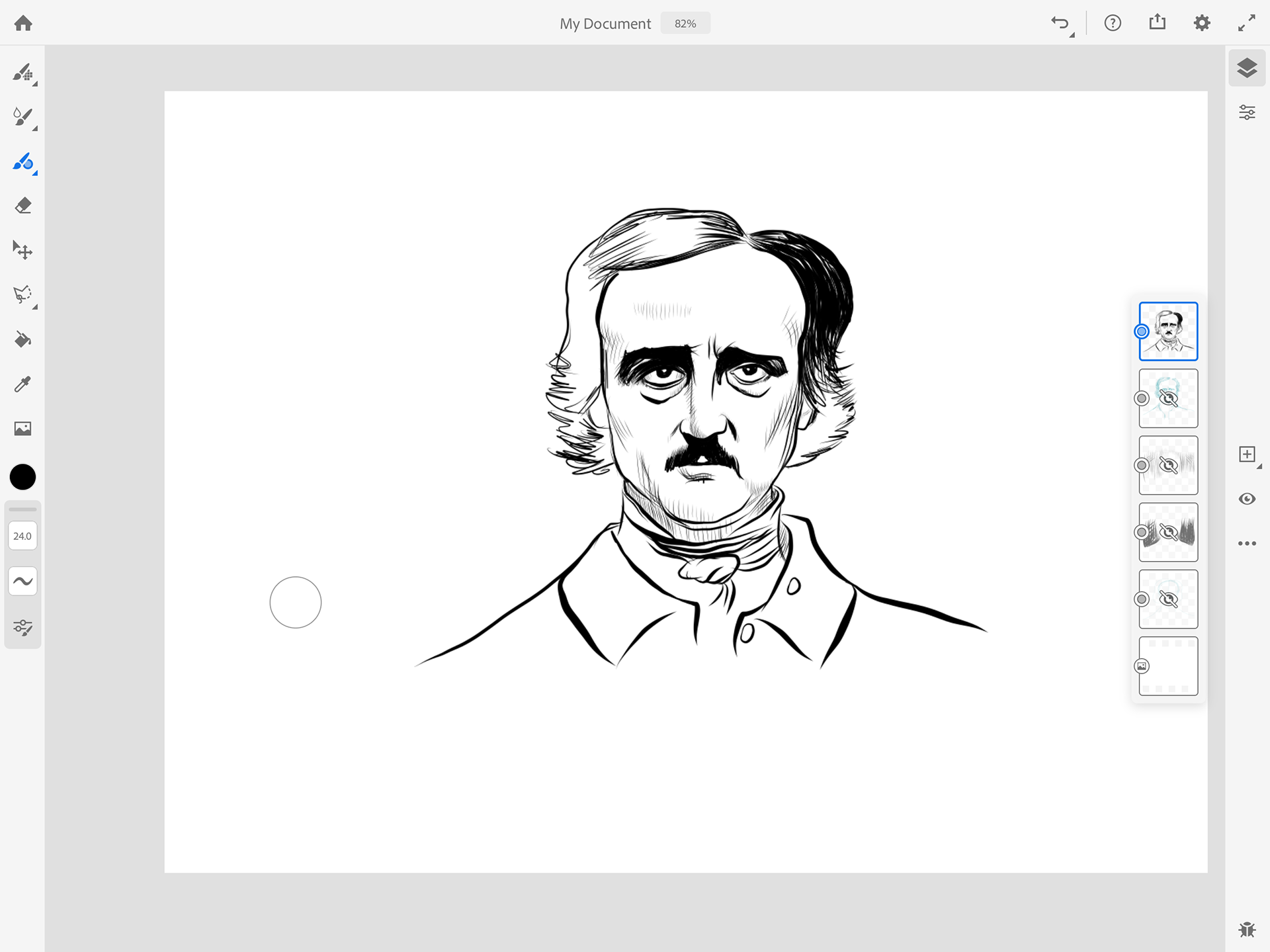Pick the Paint Bucket fill tool
1270x952 pixels.
point(23,339)
